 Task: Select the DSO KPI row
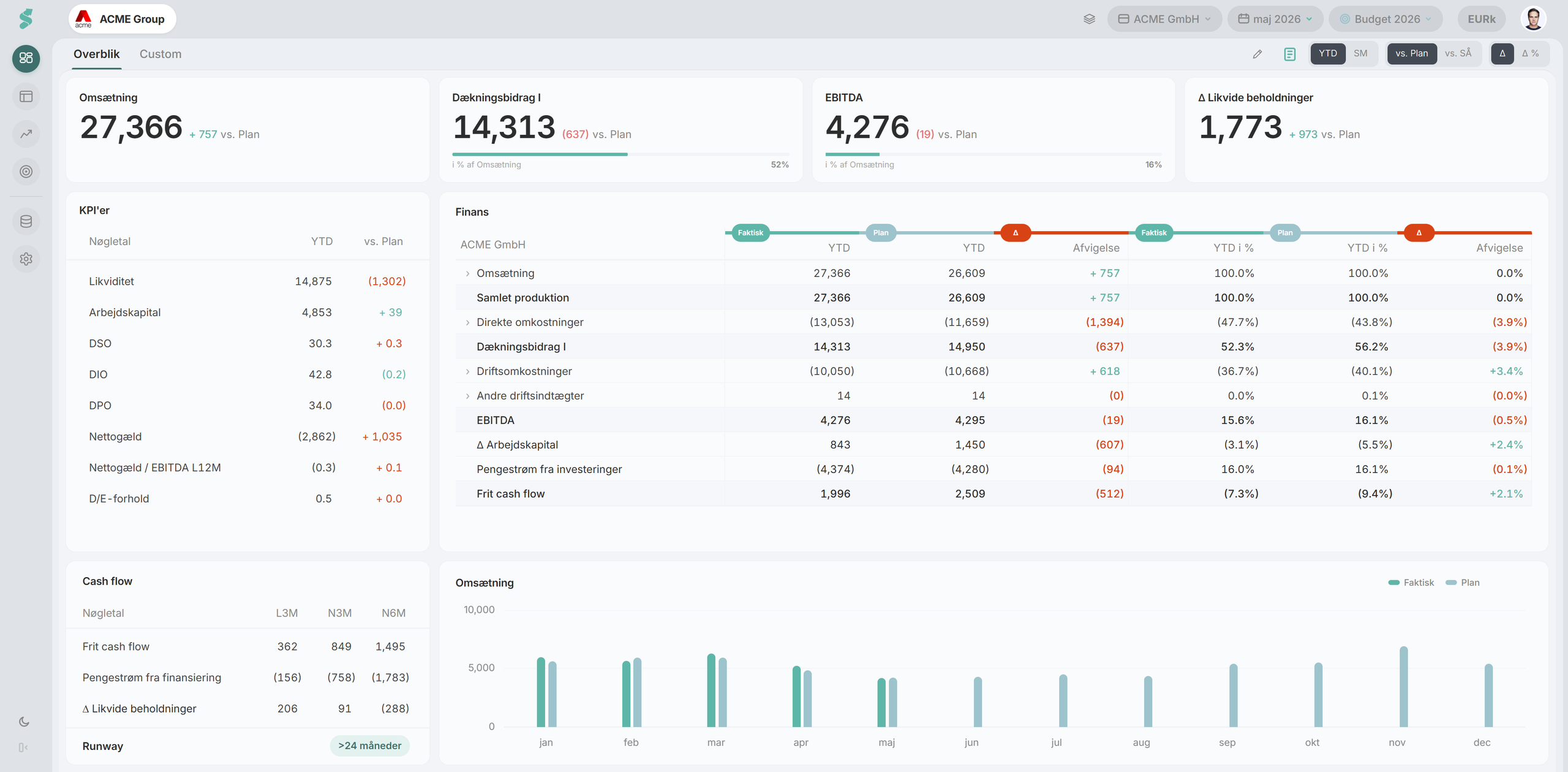pyautogui.click(x=247, y=343)
